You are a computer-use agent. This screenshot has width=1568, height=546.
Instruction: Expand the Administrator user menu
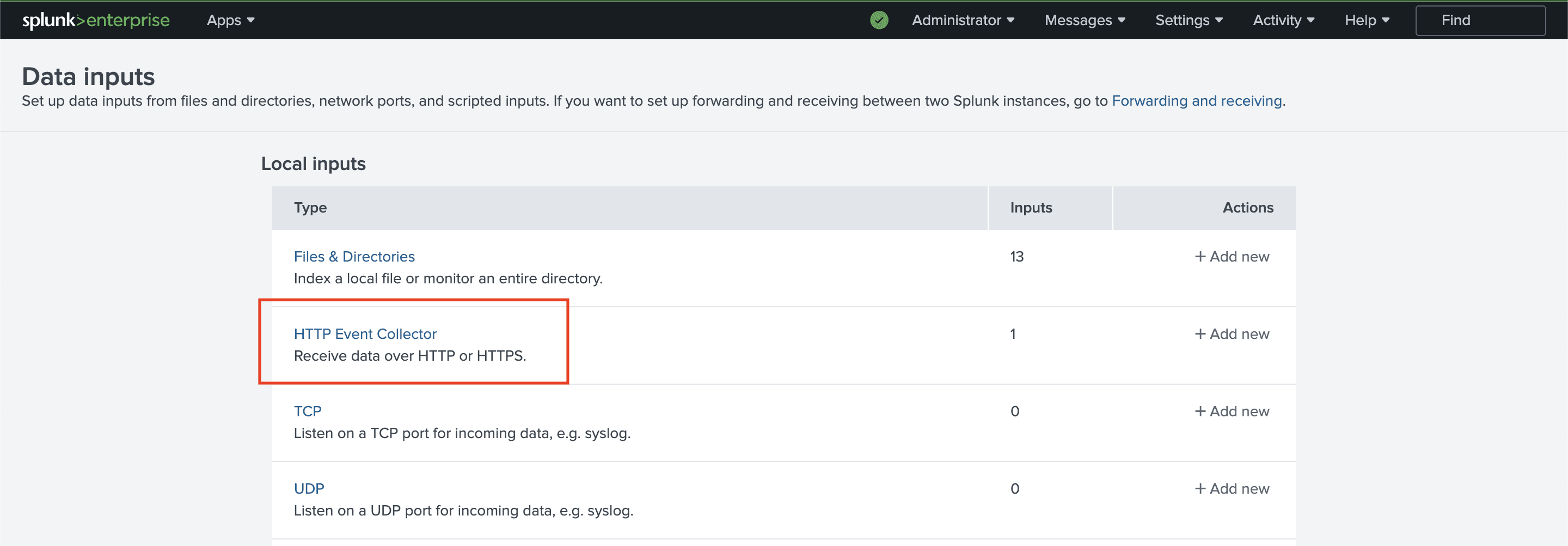tap(963, 20)
